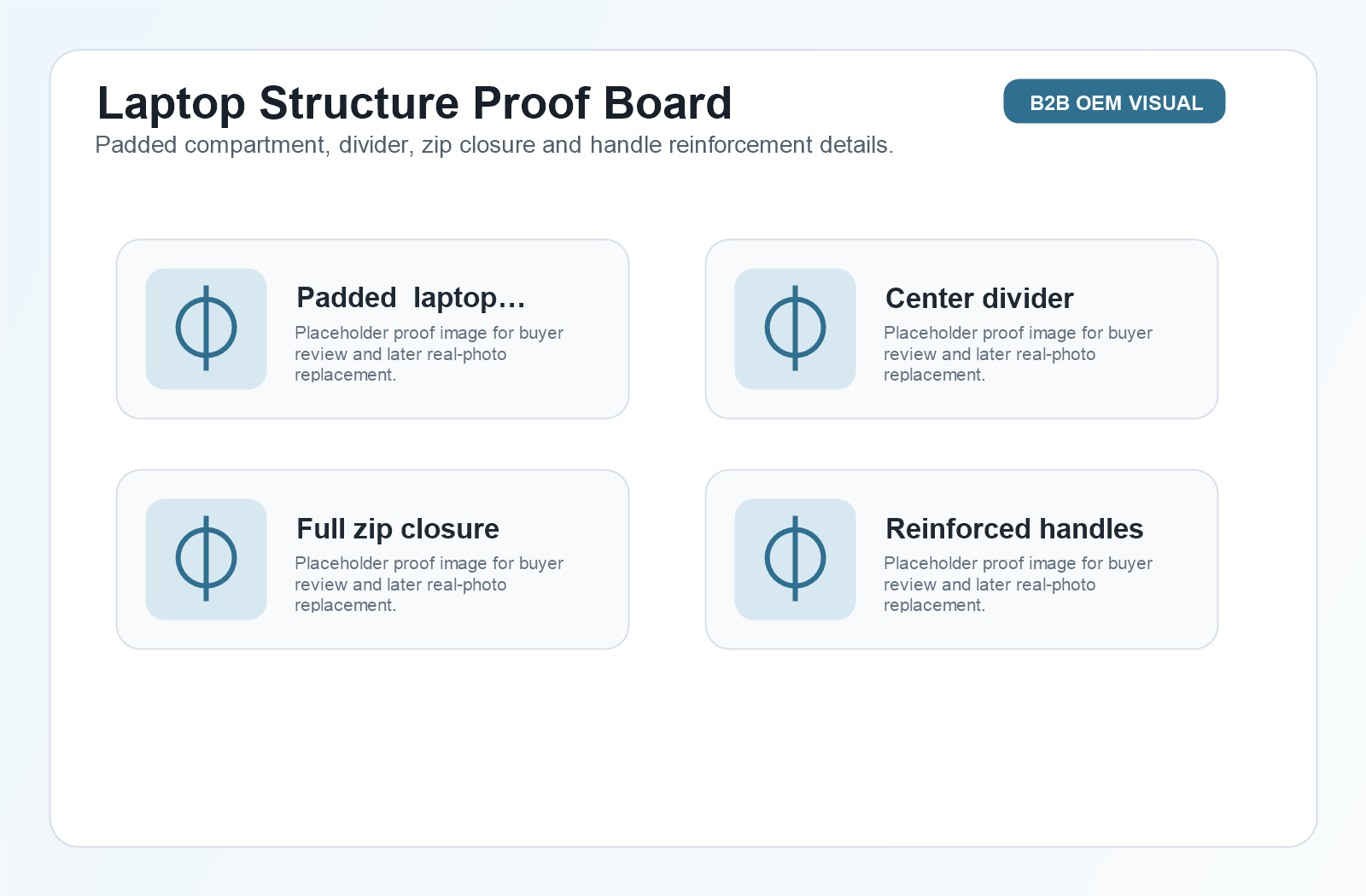
Task: Select the truncated Padded laptop heading
Action: [411, 298]
